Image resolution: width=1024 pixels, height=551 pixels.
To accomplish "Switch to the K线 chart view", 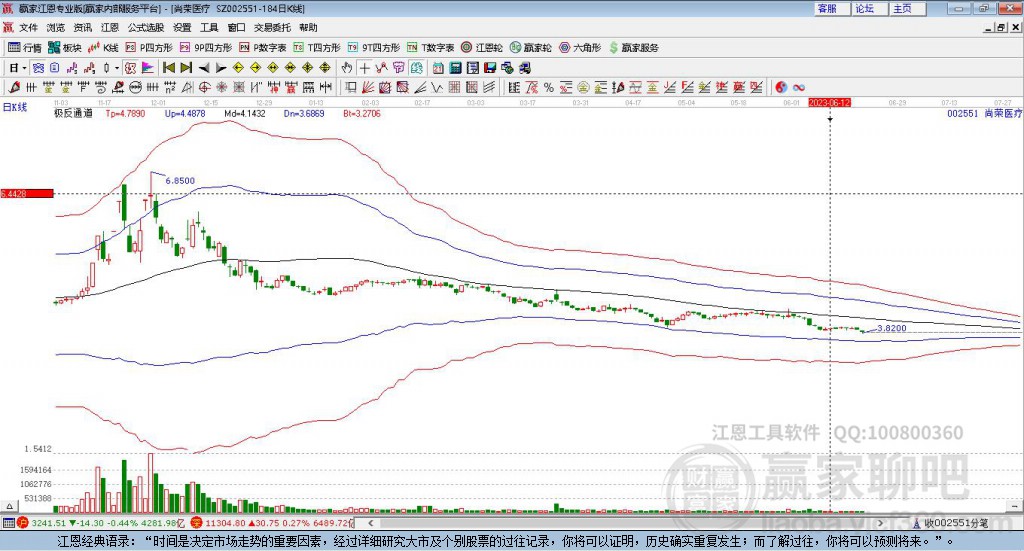I will 103,48.
